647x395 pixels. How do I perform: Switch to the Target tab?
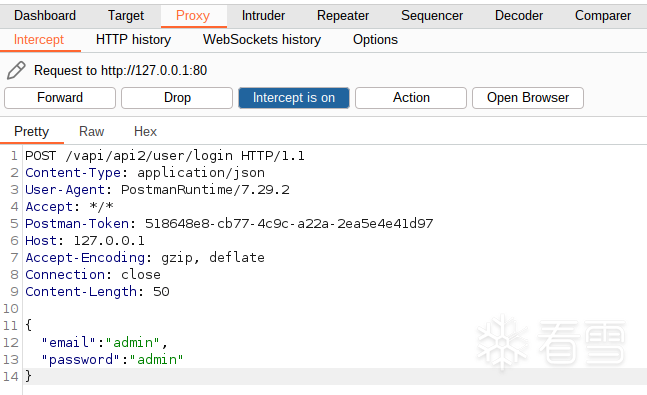coord(126,16)
